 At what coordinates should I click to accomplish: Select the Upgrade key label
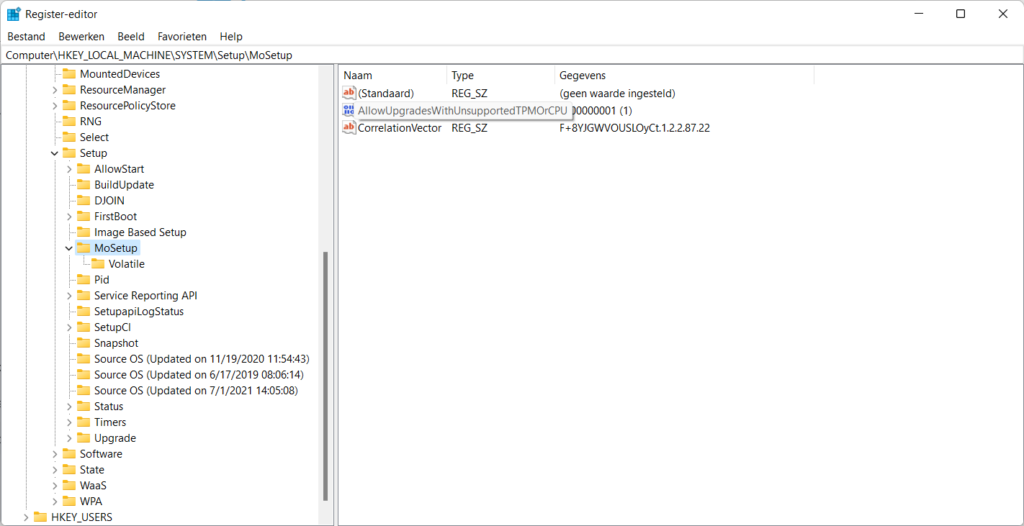tap(115, 438)
